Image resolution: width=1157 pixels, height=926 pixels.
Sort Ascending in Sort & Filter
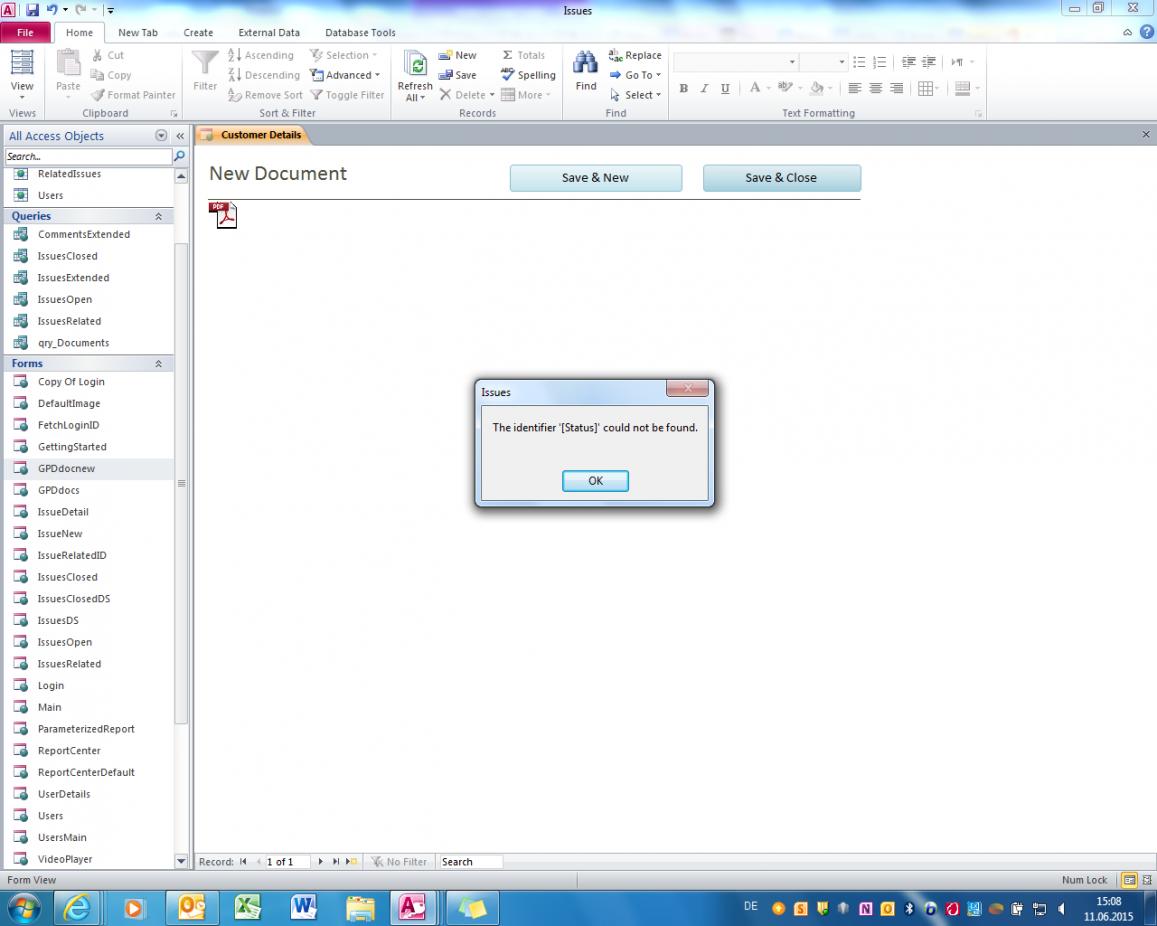260,55
